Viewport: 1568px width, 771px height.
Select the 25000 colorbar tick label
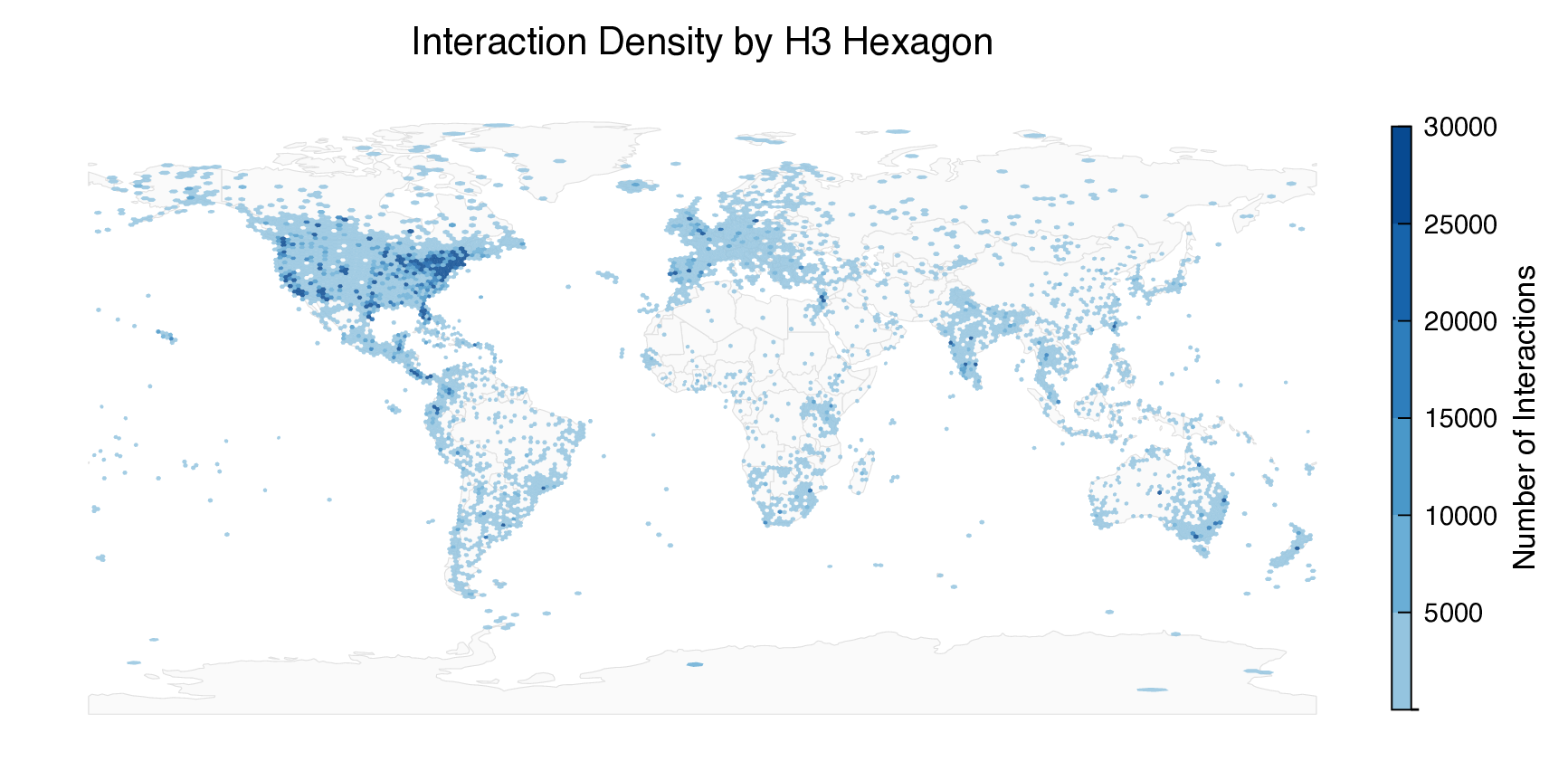point(1459,224)
